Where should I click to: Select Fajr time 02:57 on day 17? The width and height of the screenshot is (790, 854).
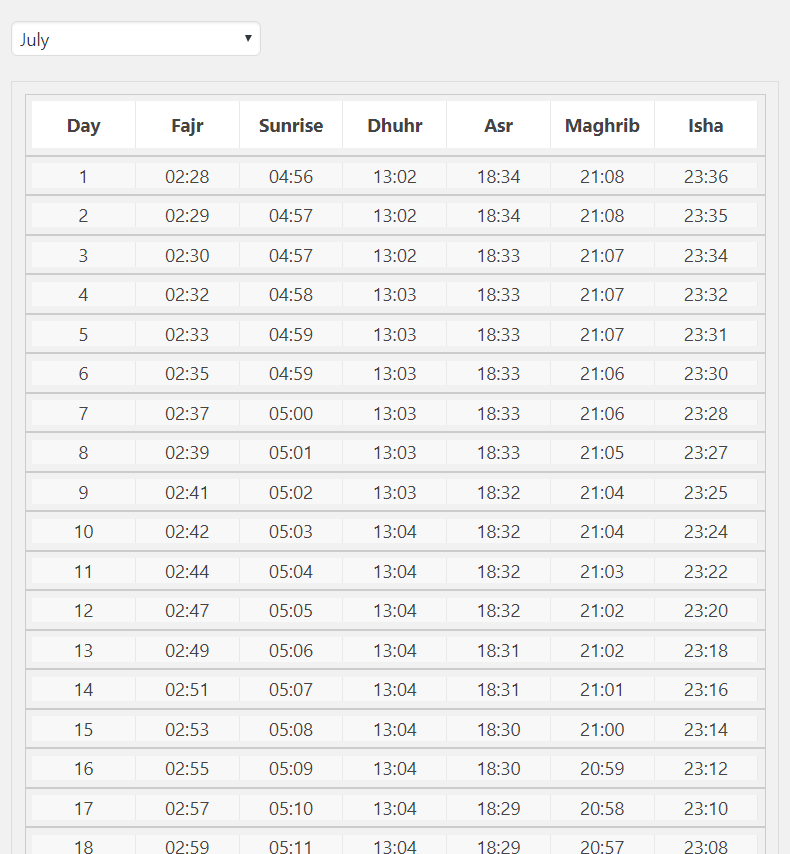coord(187,808)
